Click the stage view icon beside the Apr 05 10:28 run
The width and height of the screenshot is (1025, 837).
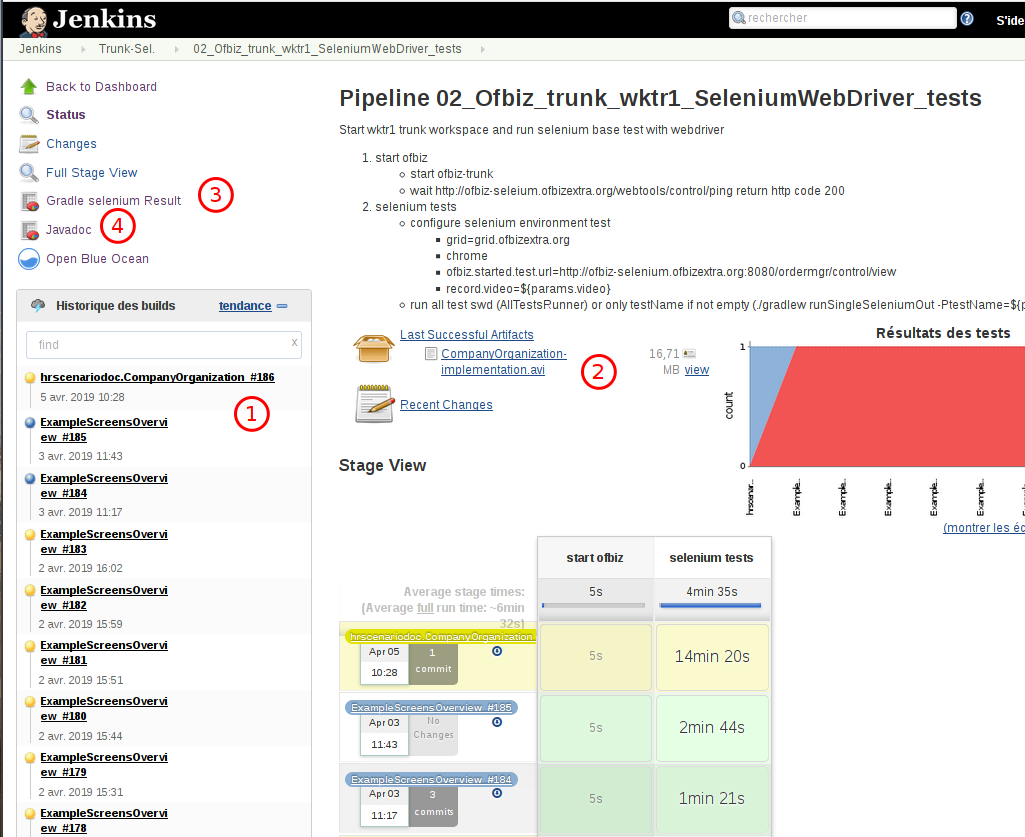tap(497, 651)
